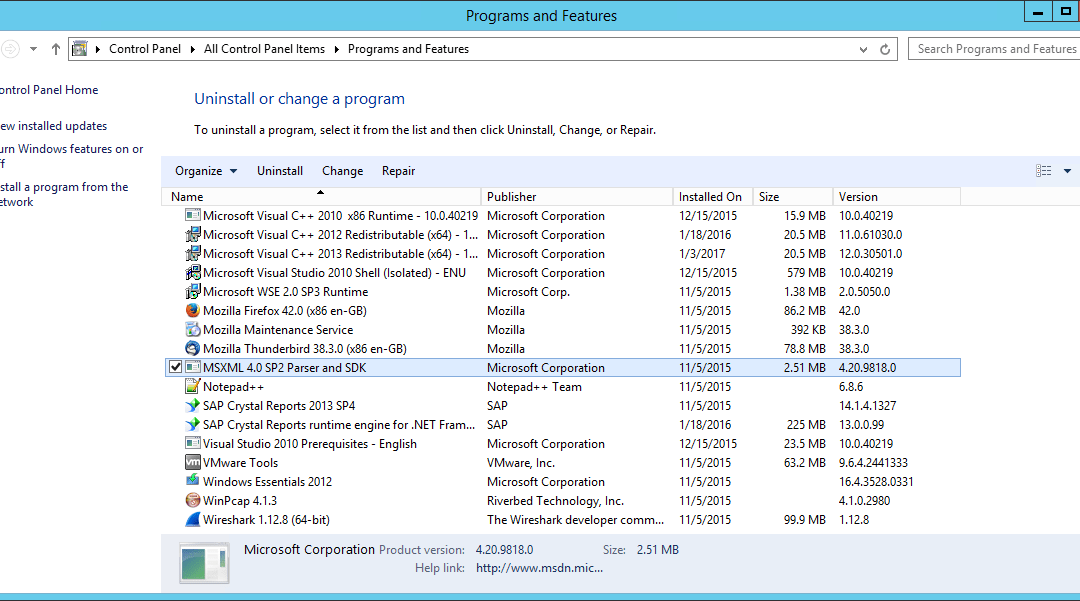This screenshot has height=601, width=1080.
Task: Click version 16.4.3528.0331 cell
Action: click(x=876, y=482)
